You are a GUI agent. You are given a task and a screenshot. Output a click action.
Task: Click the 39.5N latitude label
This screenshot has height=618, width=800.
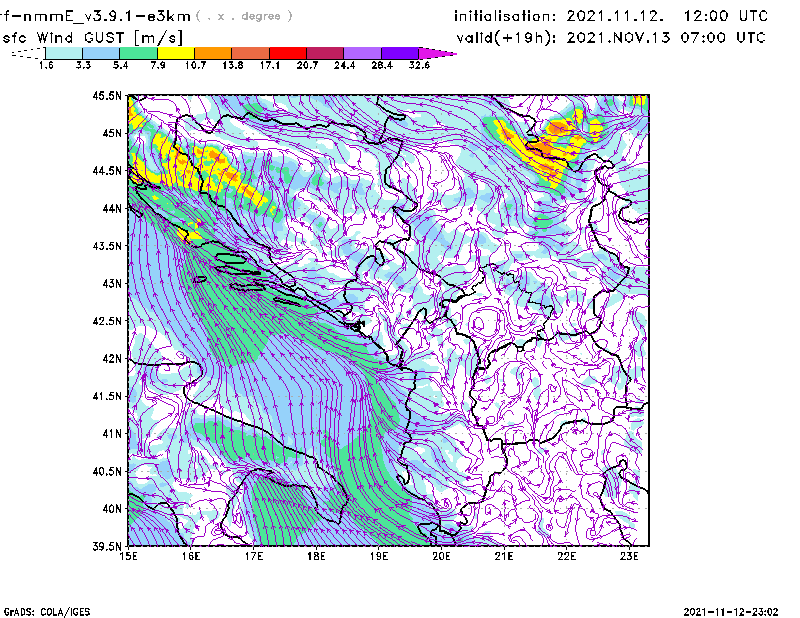(x=107, y=546)
